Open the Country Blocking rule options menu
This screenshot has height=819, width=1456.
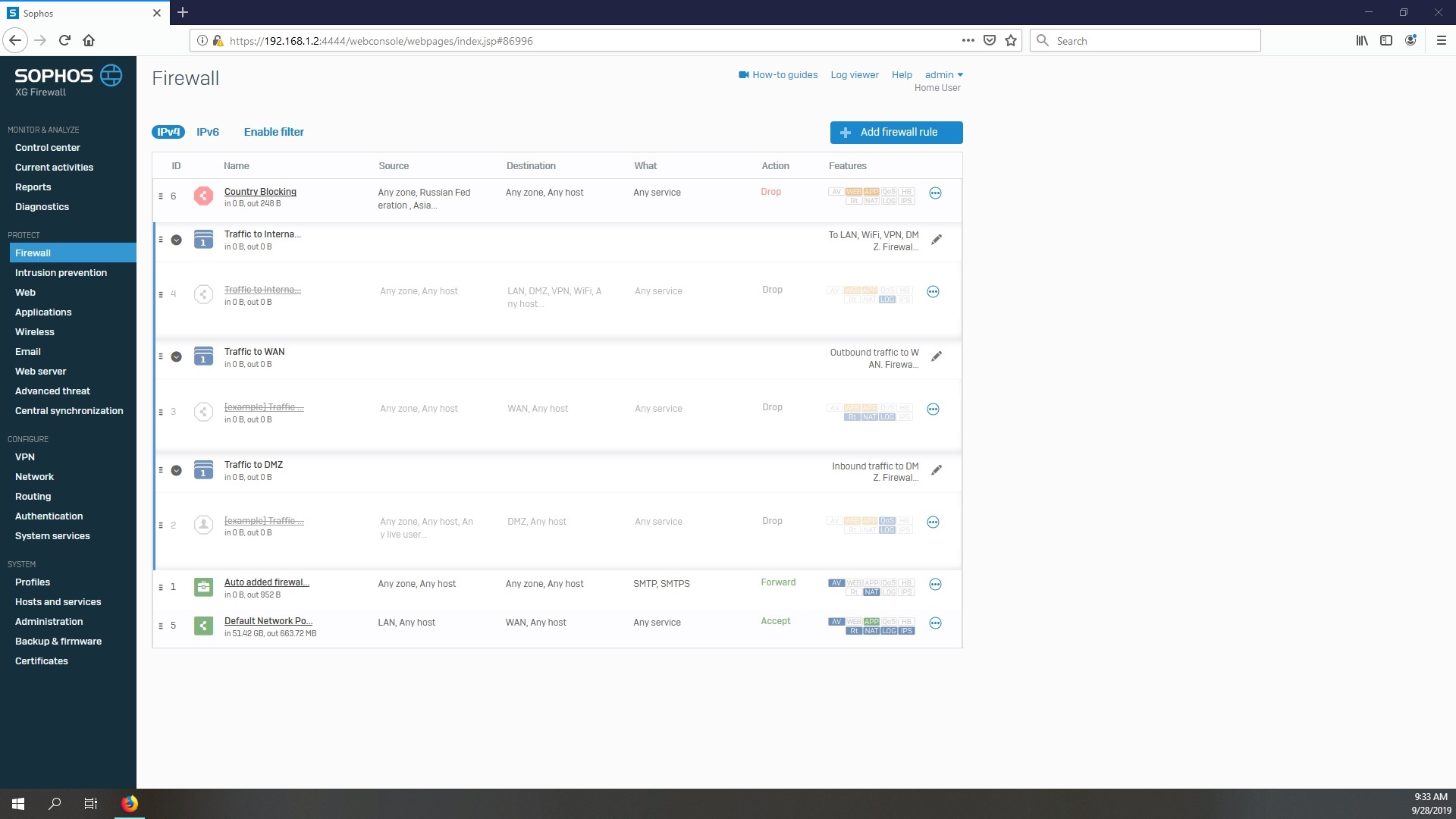coord(935,193)
